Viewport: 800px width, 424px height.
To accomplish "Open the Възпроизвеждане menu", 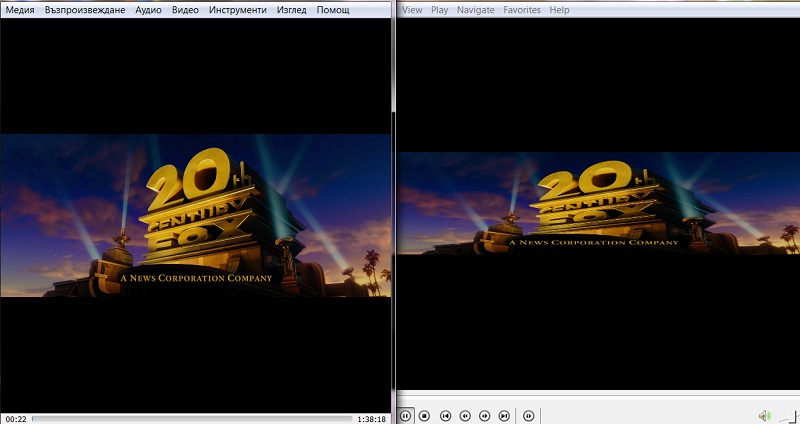I will click(x=85, y=9).
